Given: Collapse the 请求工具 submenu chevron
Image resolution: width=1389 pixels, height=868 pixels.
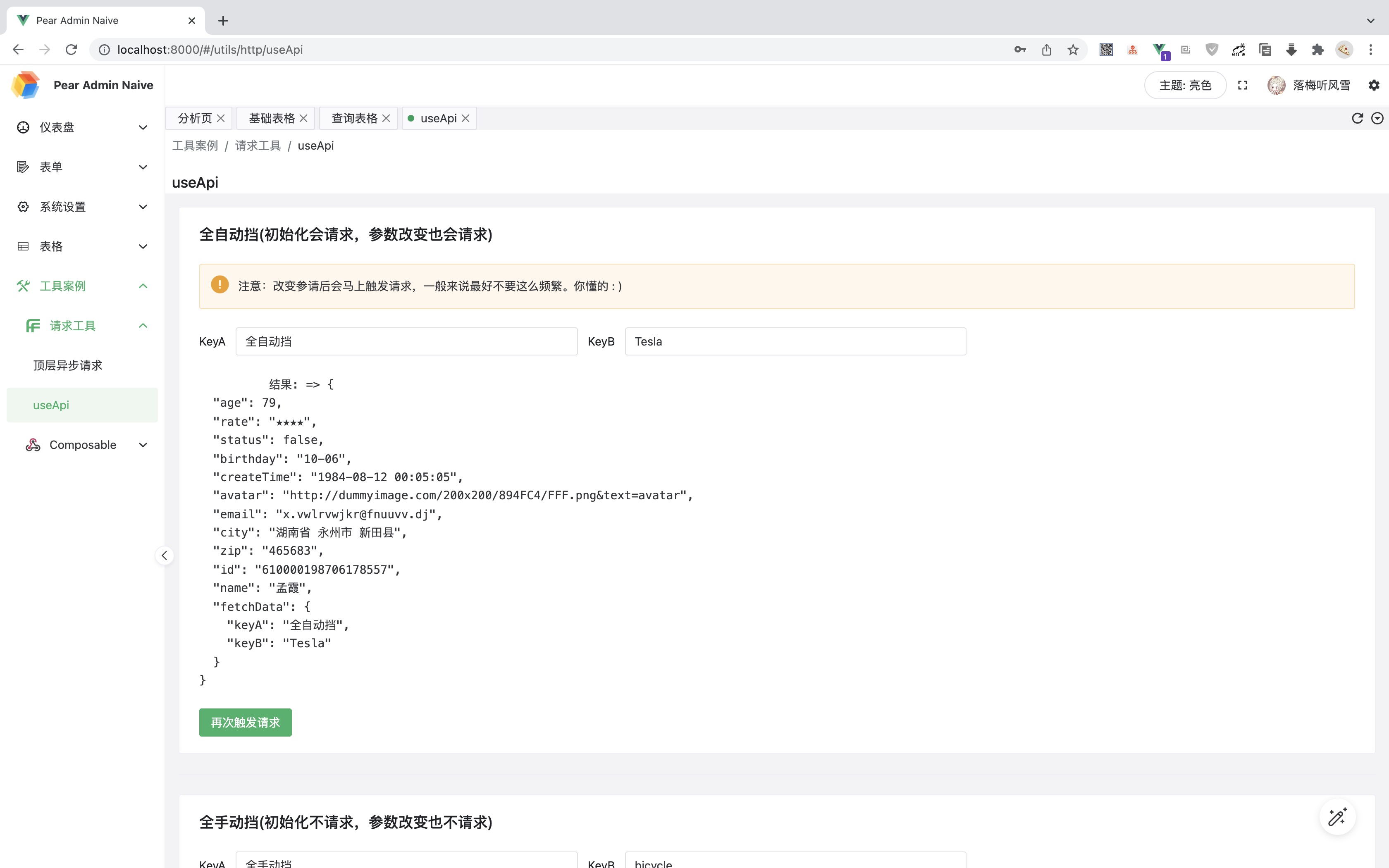Looking at the screenshot, I should [143, 326].
